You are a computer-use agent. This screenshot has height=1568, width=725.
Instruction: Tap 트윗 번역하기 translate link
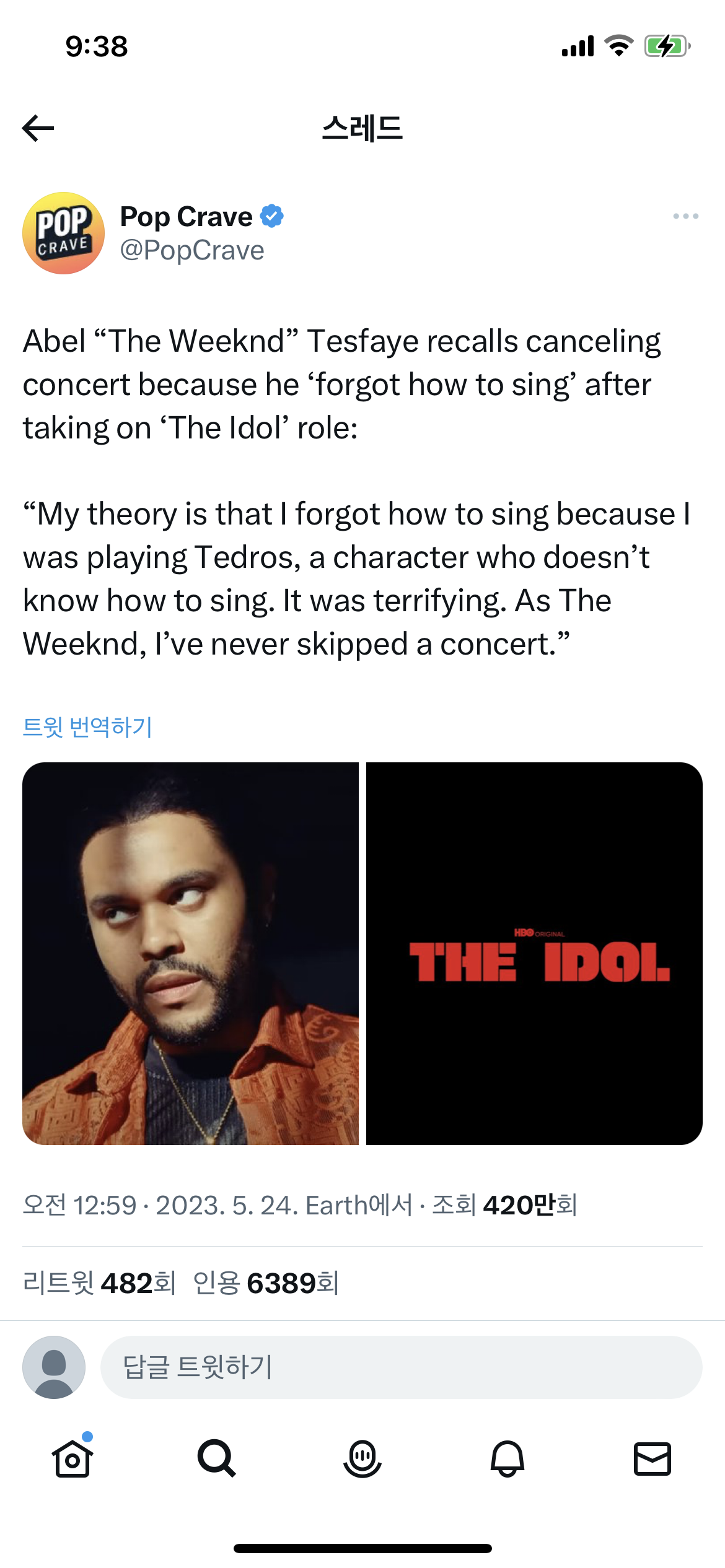pyautogui.click(x=87, y=727)
